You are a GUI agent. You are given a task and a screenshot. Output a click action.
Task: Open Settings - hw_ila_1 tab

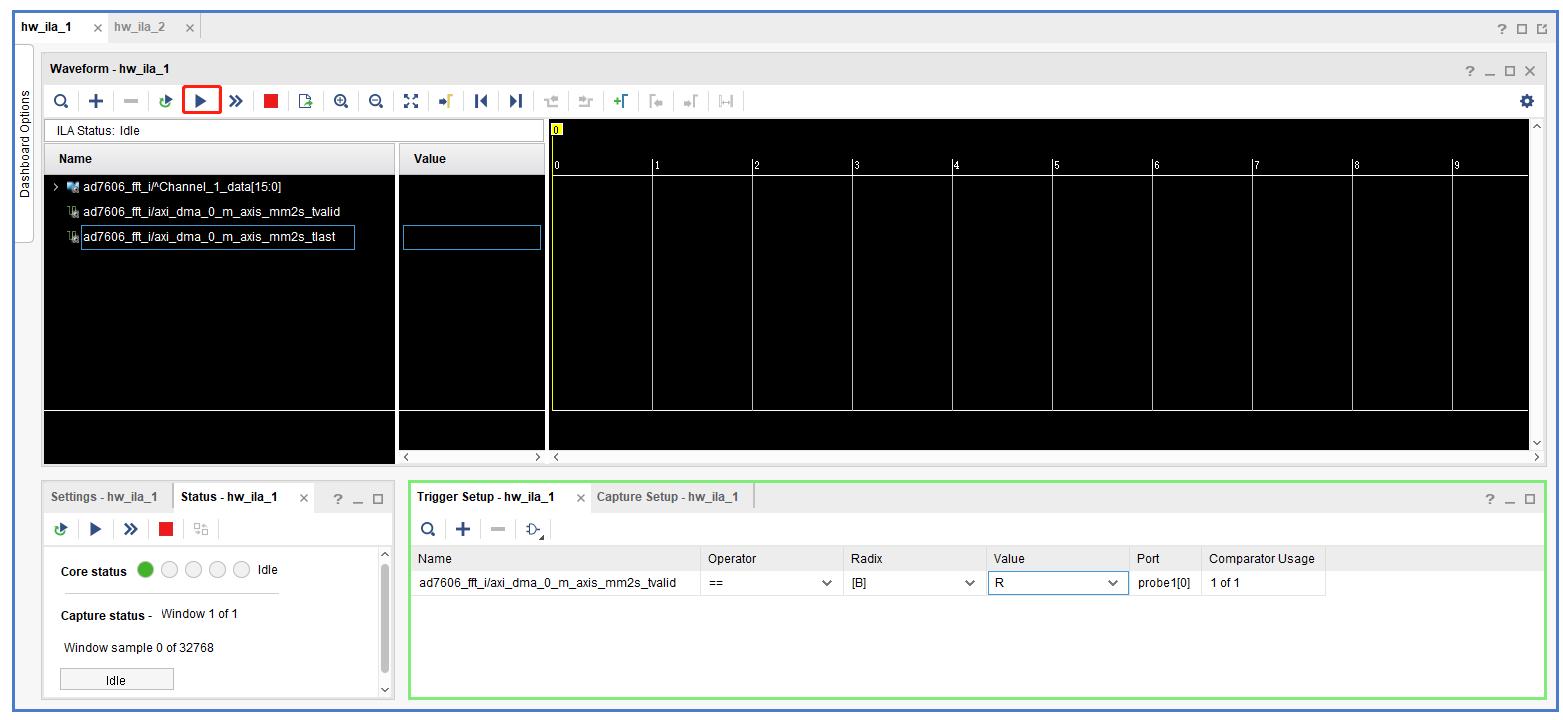[x=104, y=497]
